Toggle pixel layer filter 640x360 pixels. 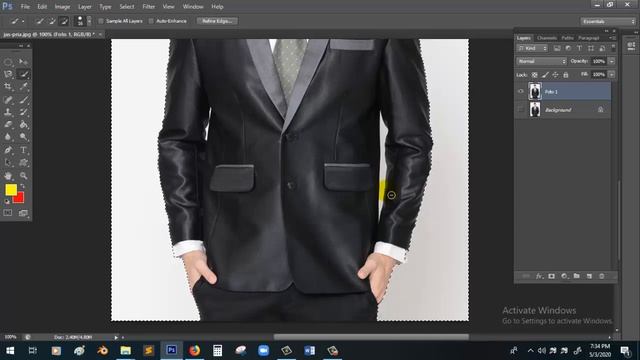(x=557, y=48)
